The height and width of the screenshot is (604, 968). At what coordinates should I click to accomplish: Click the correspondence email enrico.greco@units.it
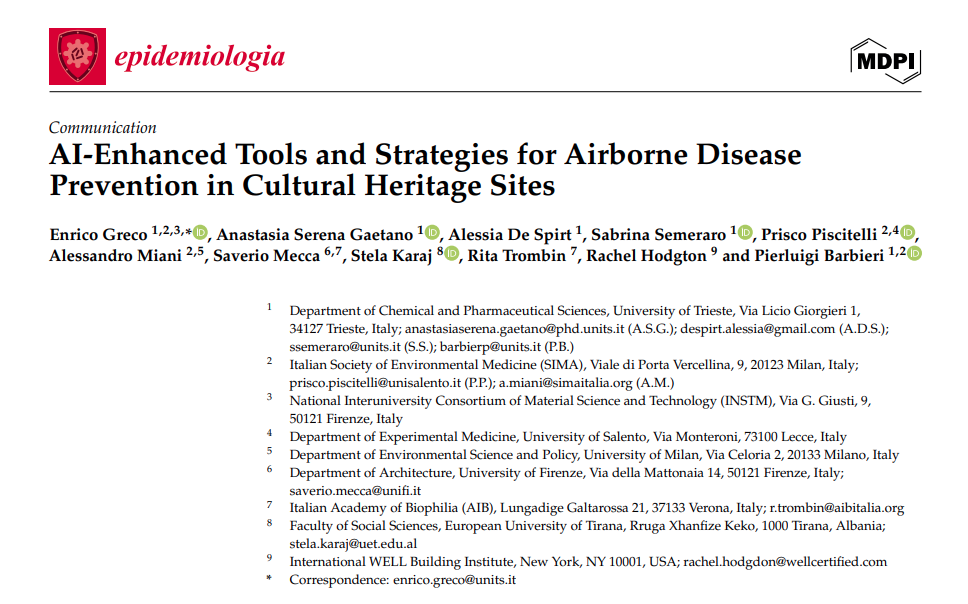click(x=453, y=580)
